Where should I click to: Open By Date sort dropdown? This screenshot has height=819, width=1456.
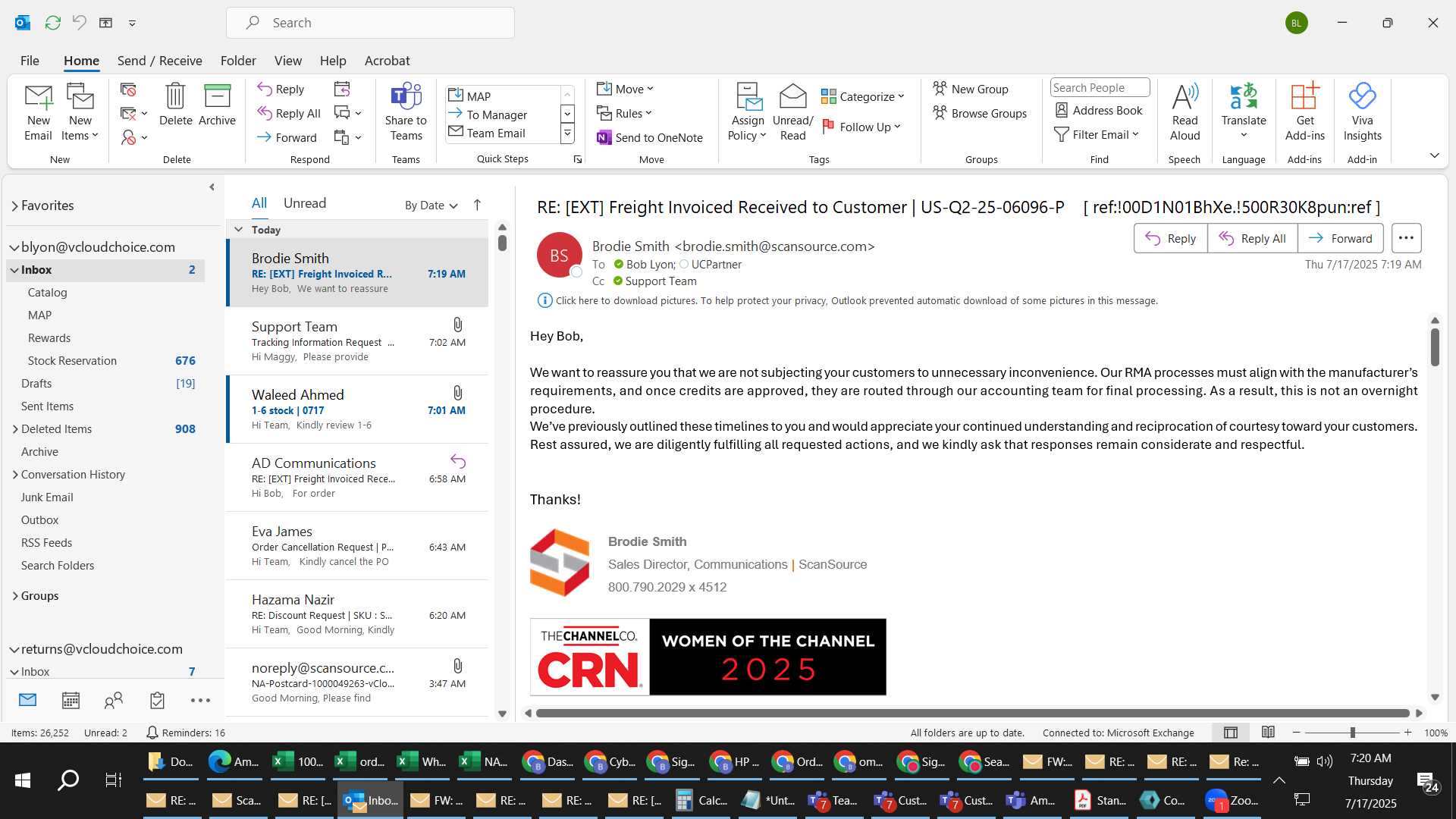click(x=431, y=205)
